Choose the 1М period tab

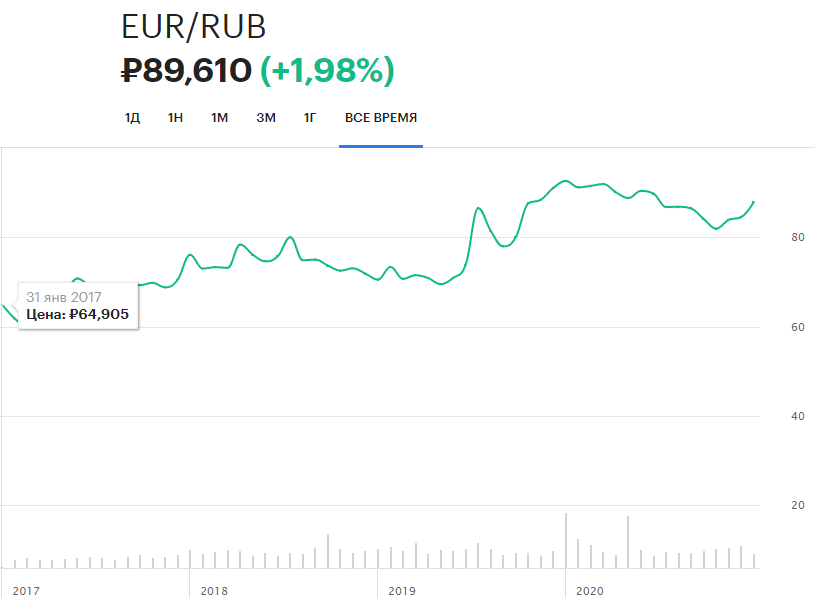point(219,118)
